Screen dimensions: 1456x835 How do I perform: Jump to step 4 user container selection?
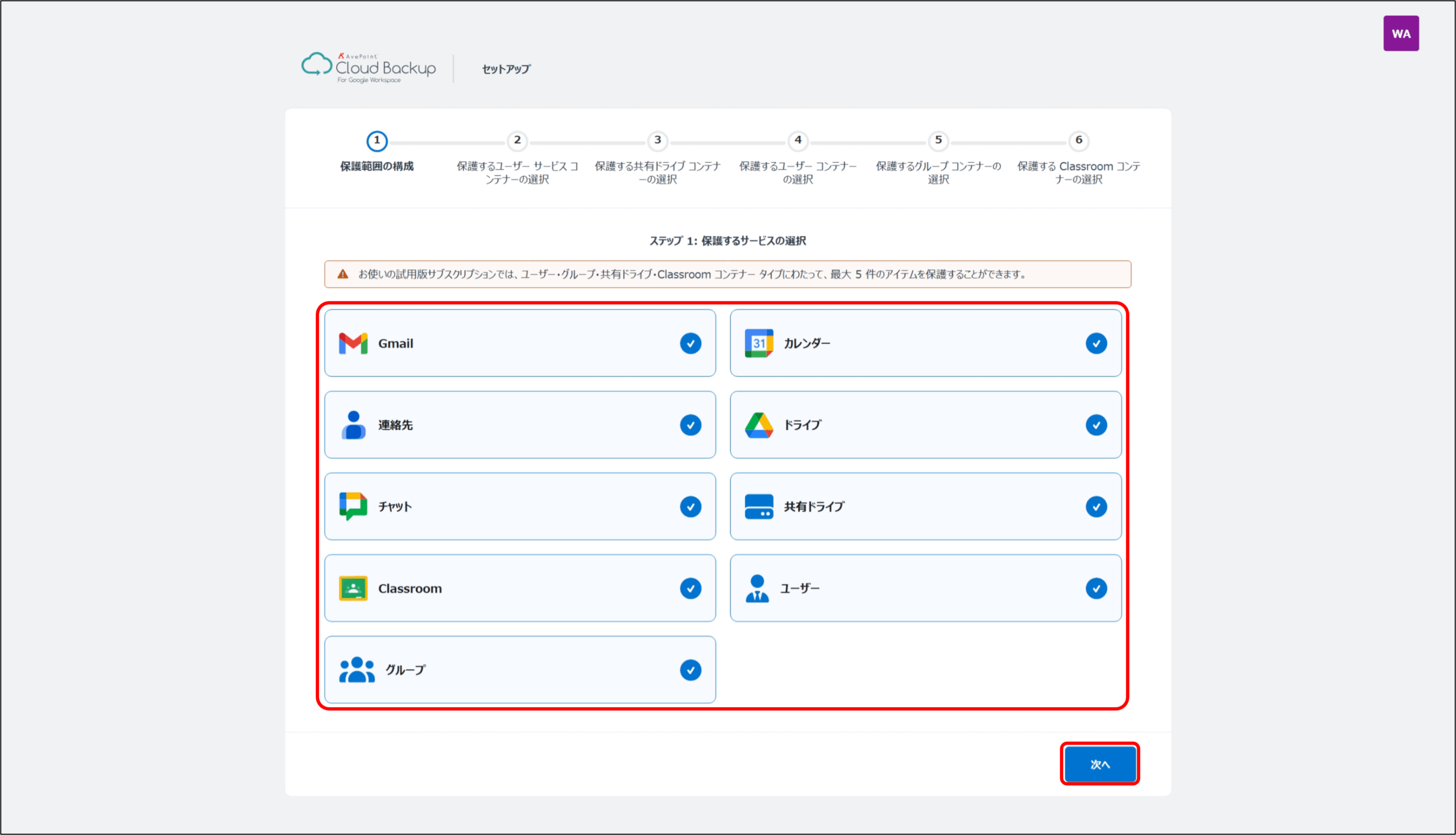[797, 140]
